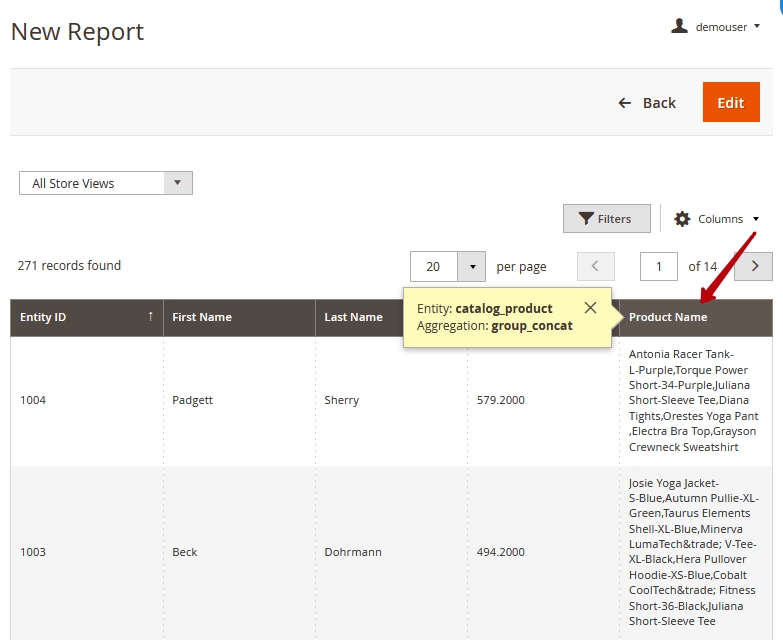Go to previous page with left chevron
Image resolution: width=783 pixels, height=640 pixels.
click(596, 266)
